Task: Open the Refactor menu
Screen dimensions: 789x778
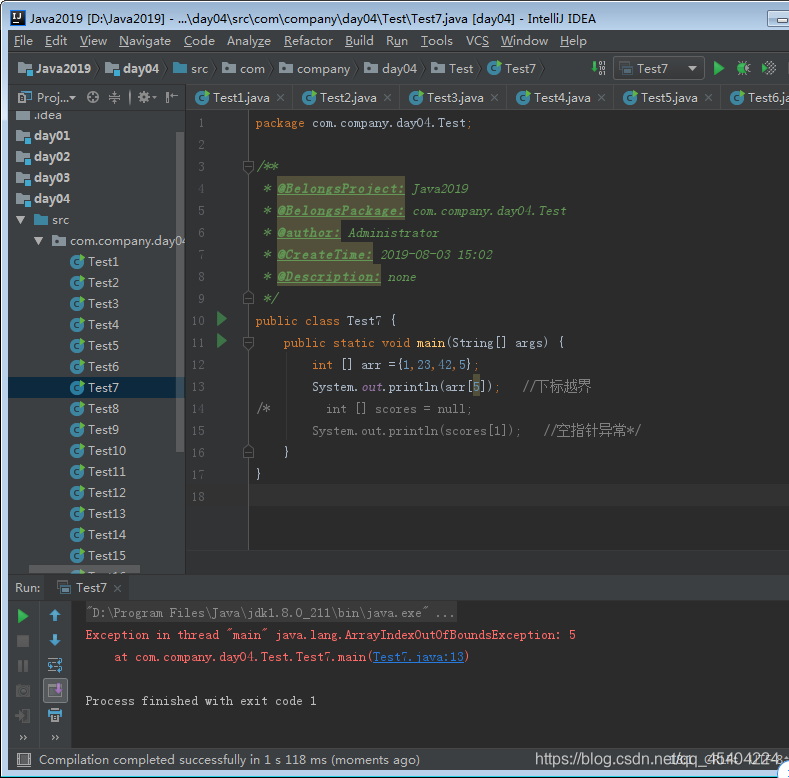Action: [x=308, y=41]
